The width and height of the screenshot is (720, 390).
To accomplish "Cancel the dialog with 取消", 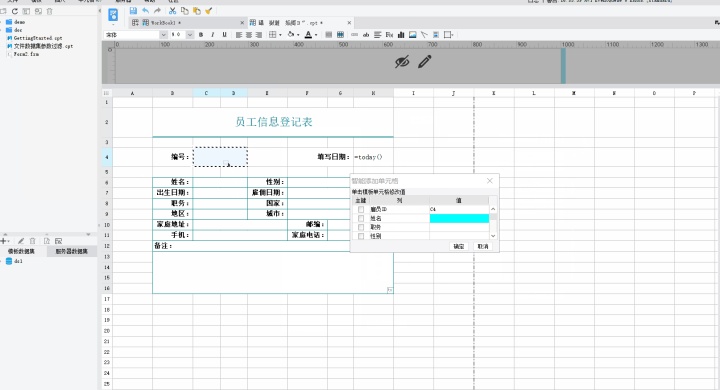I will pyautogui.click(x=483, y=247).
